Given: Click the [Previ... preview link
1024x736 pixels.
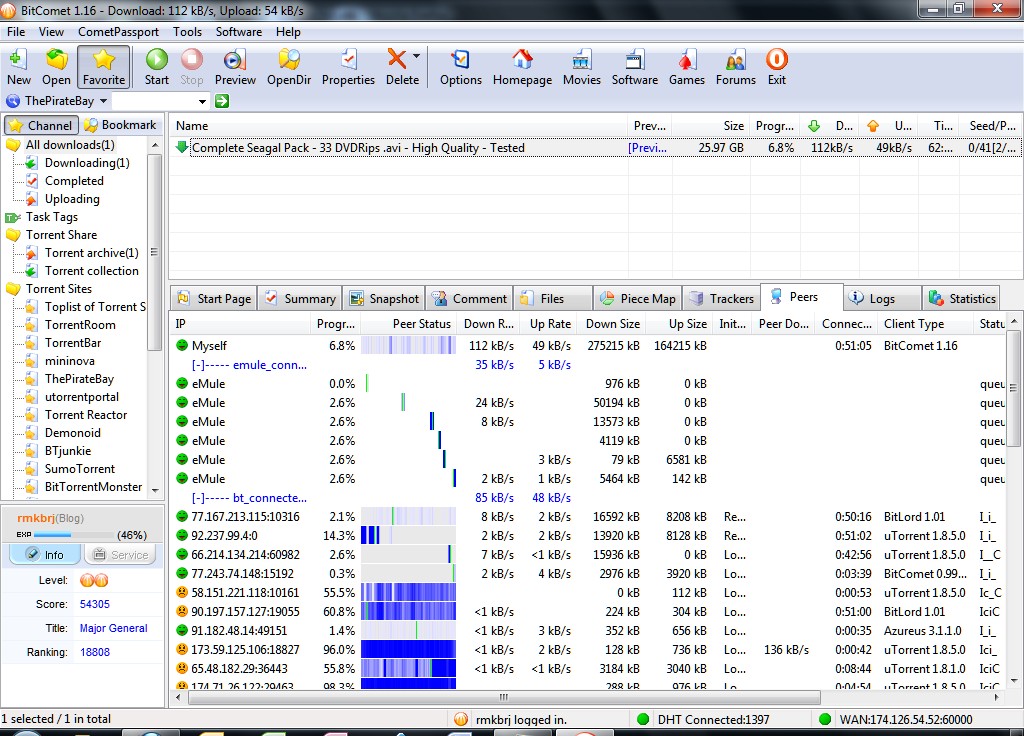Looking at the screenshot, I should pos(647,148).
